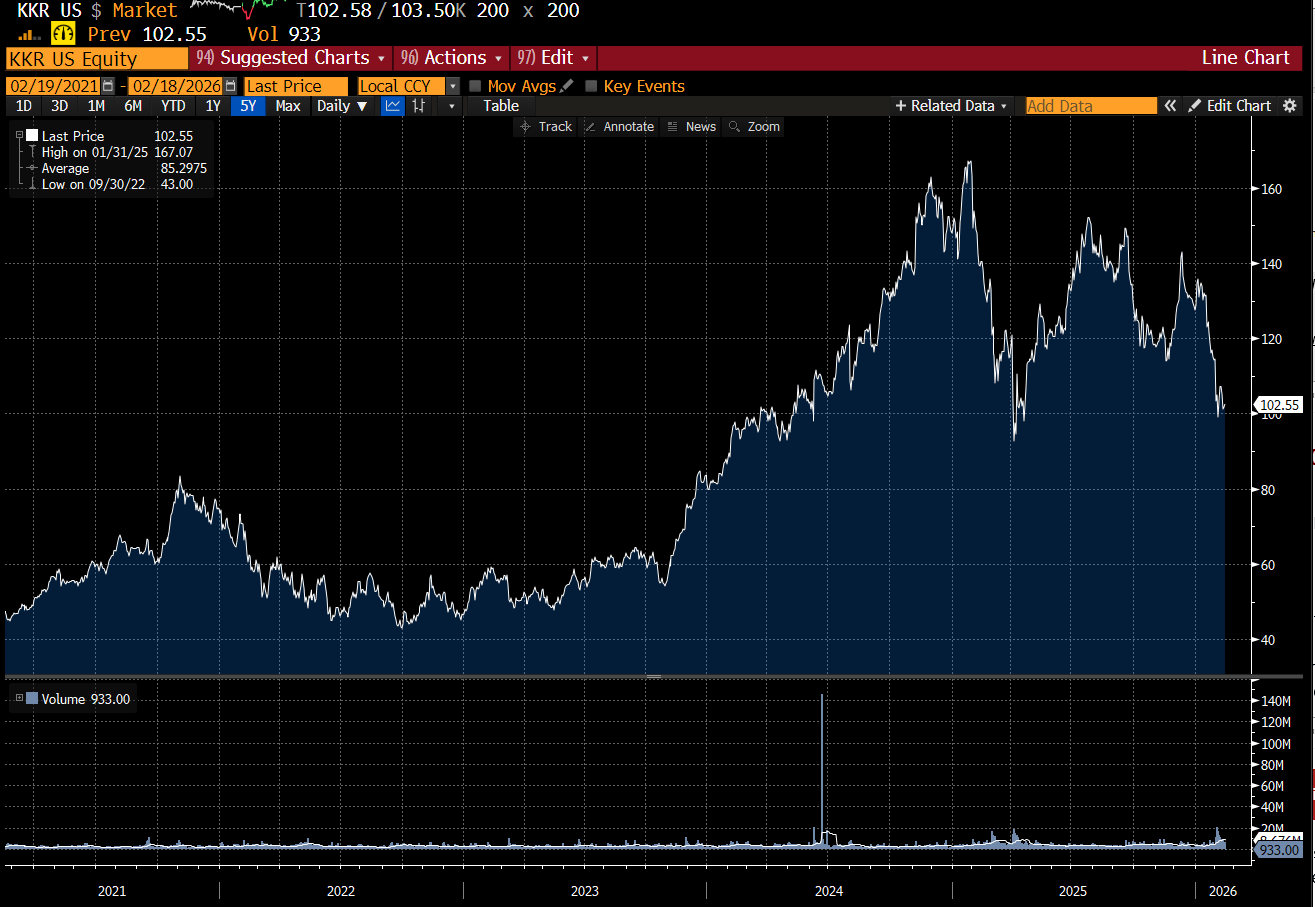
Task: Activate the Zoom magnifier tool
Action: [755, 127]
